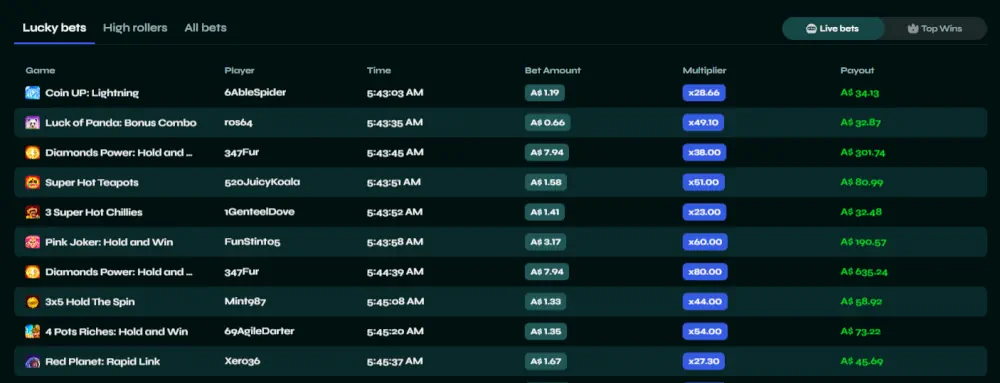The width and height of the screenshot is (1000, 383).
Task: Open the 4 Pots Riches game icon
Action: click(x=33, y=332)
